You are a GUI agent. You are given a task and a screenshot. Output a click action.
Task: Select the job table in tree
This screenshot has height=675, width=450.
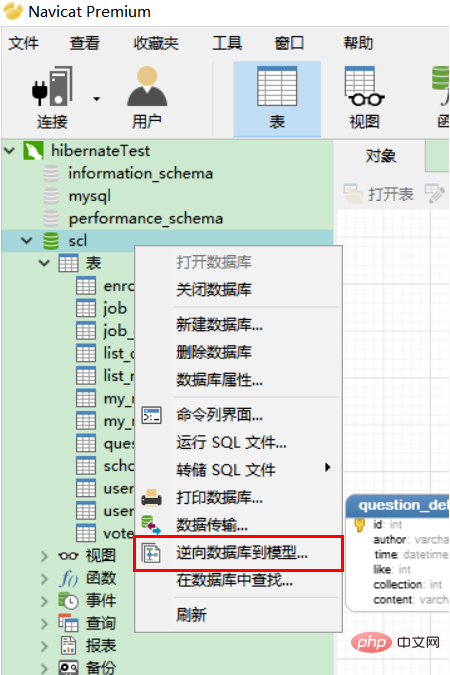tap(115, 308)
